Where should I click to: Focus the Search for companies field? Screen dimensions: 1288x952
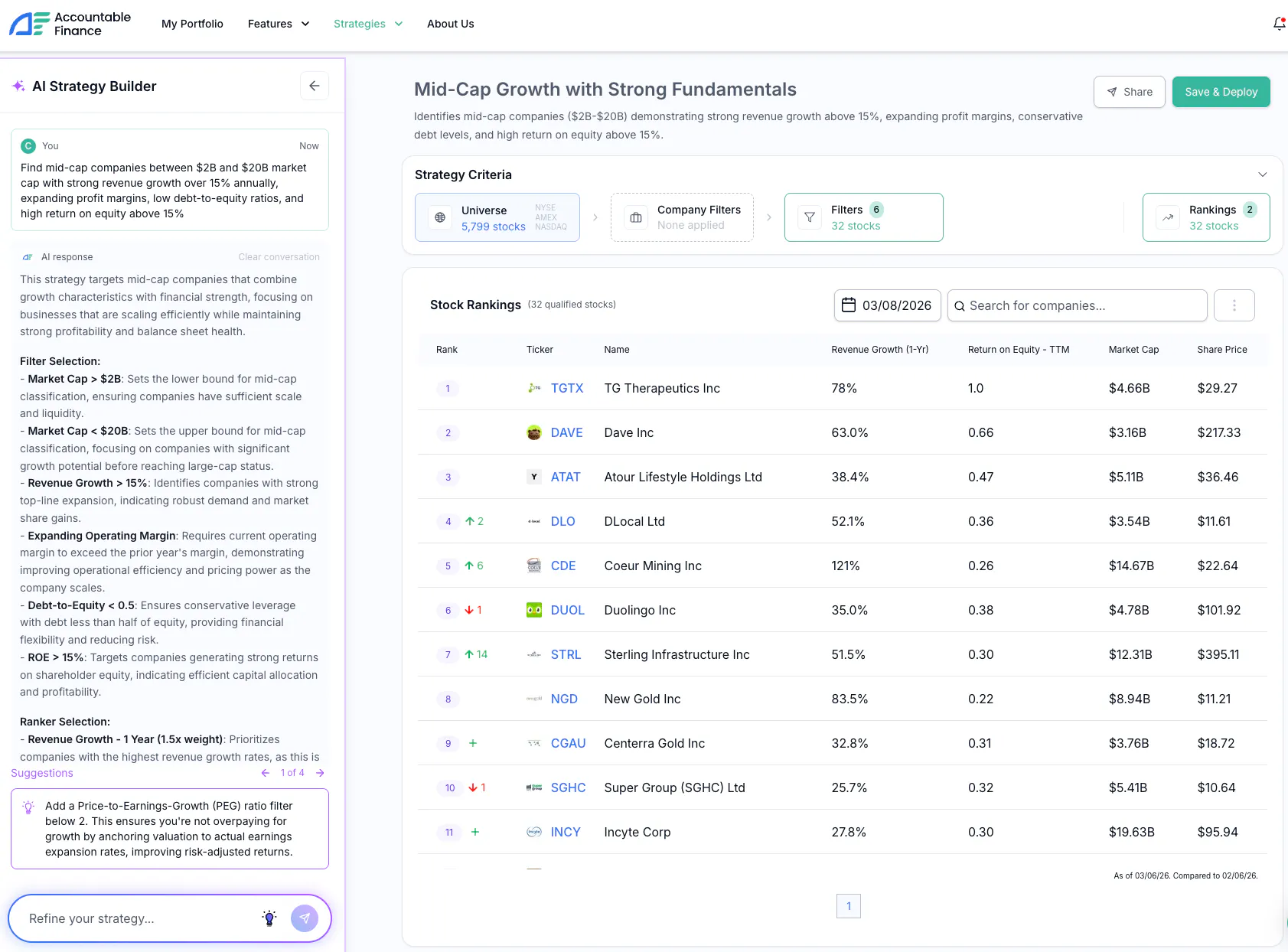click(1078, 305)
